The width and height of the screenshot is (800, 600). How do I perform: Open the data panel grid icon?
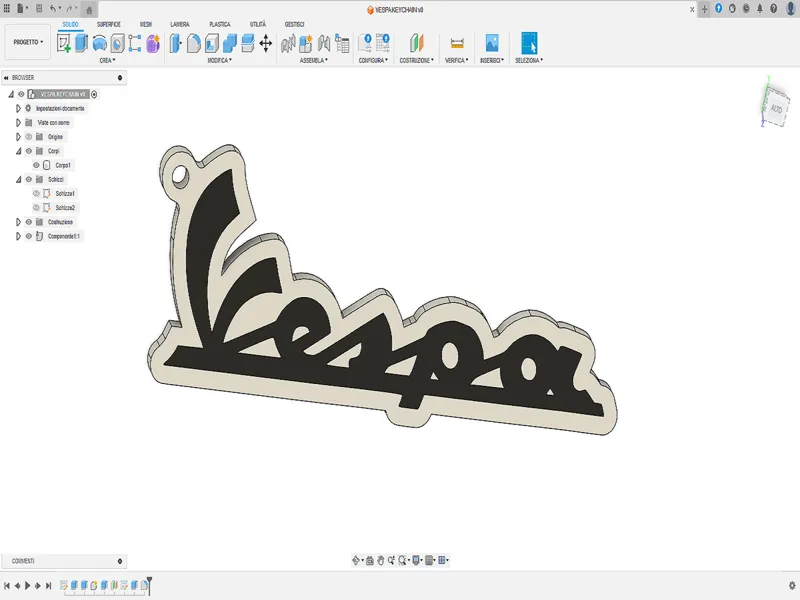(7, 8)
